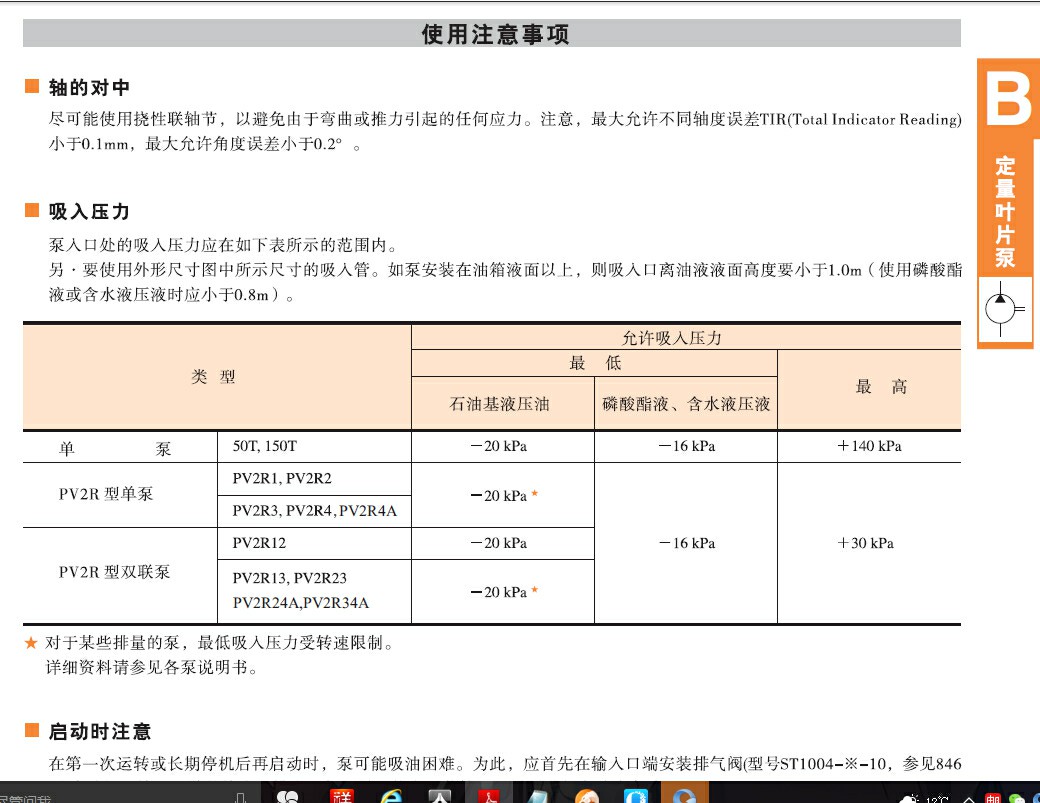Switch to the active orange taskbar app
Image resolution: width=1040 pixels, height=803 pixels.
coord(684,796)
